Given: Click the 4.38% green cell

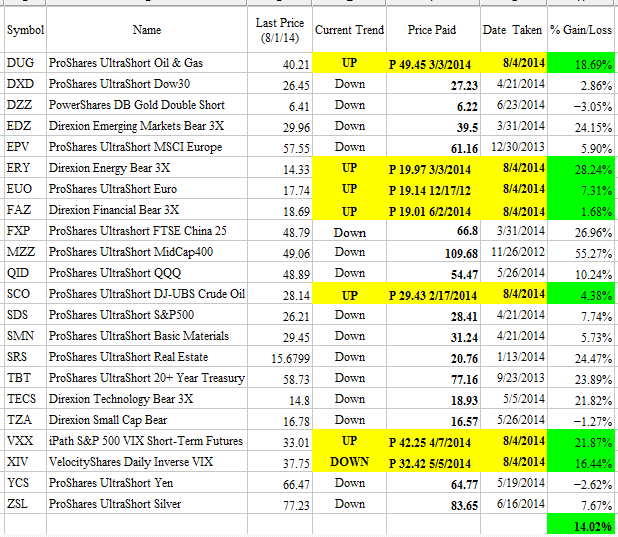Looking at the screenshot, I should (x=581, y=294).
